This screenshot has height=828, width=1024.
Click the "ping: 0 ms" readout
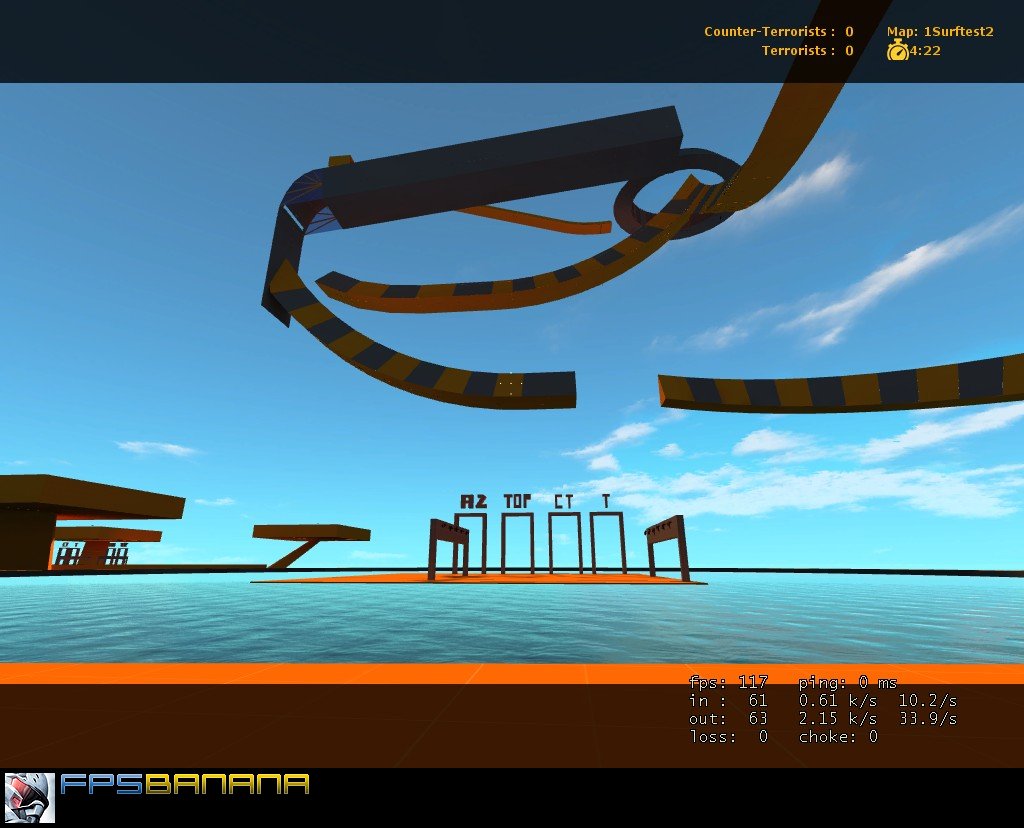coord(848,682)
